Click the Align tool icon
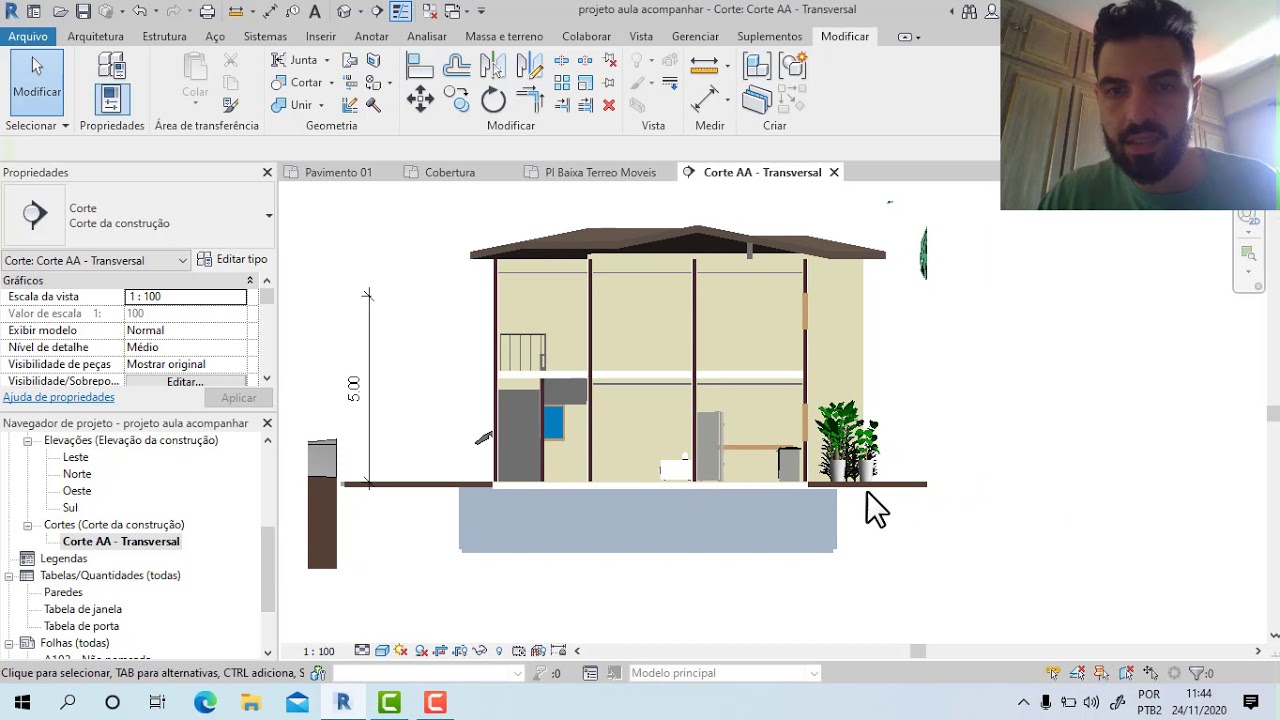Screen dimensions: 1280x720 point(420,67)
